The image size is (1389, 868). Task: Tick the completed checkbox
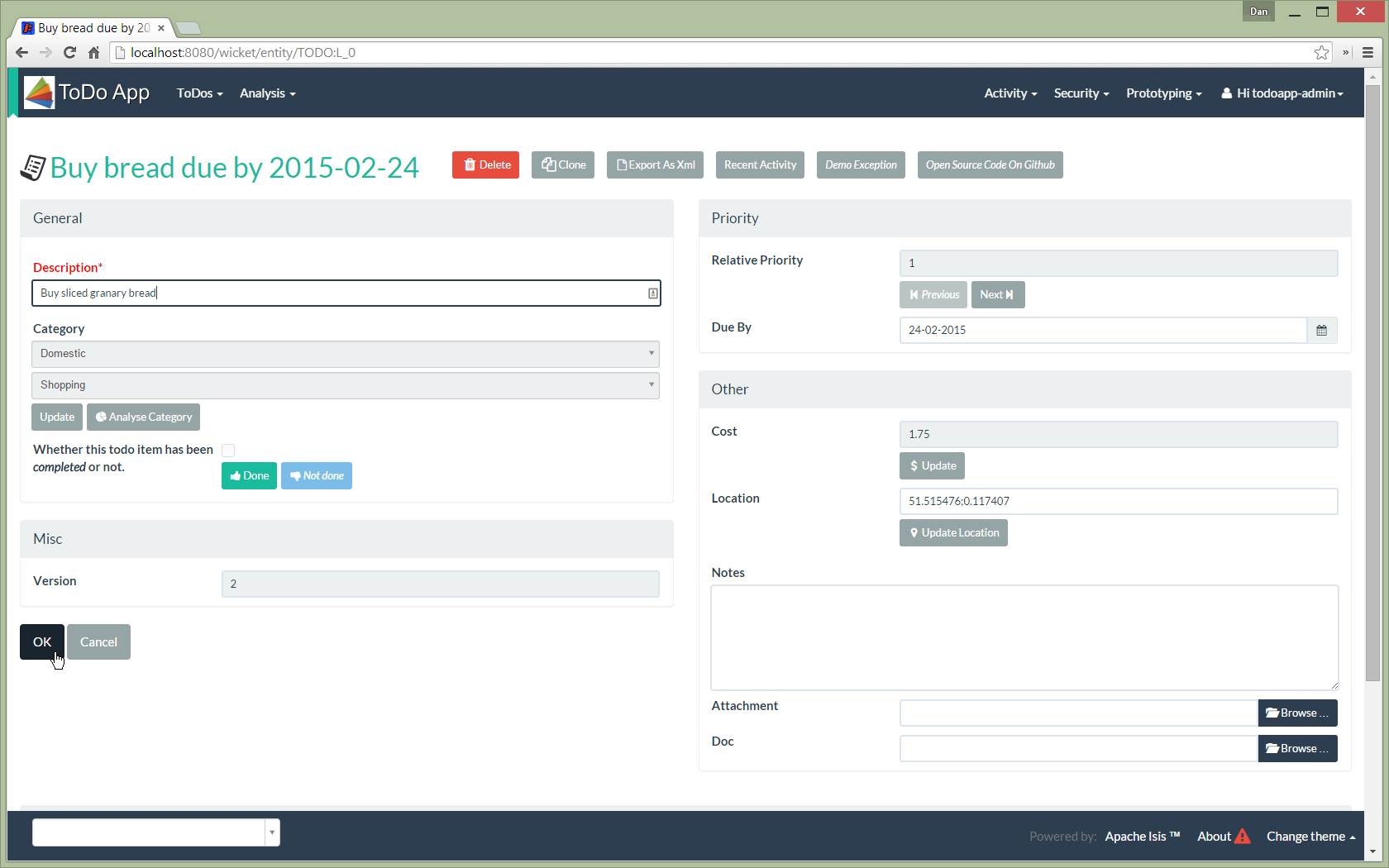click(228, 451)
